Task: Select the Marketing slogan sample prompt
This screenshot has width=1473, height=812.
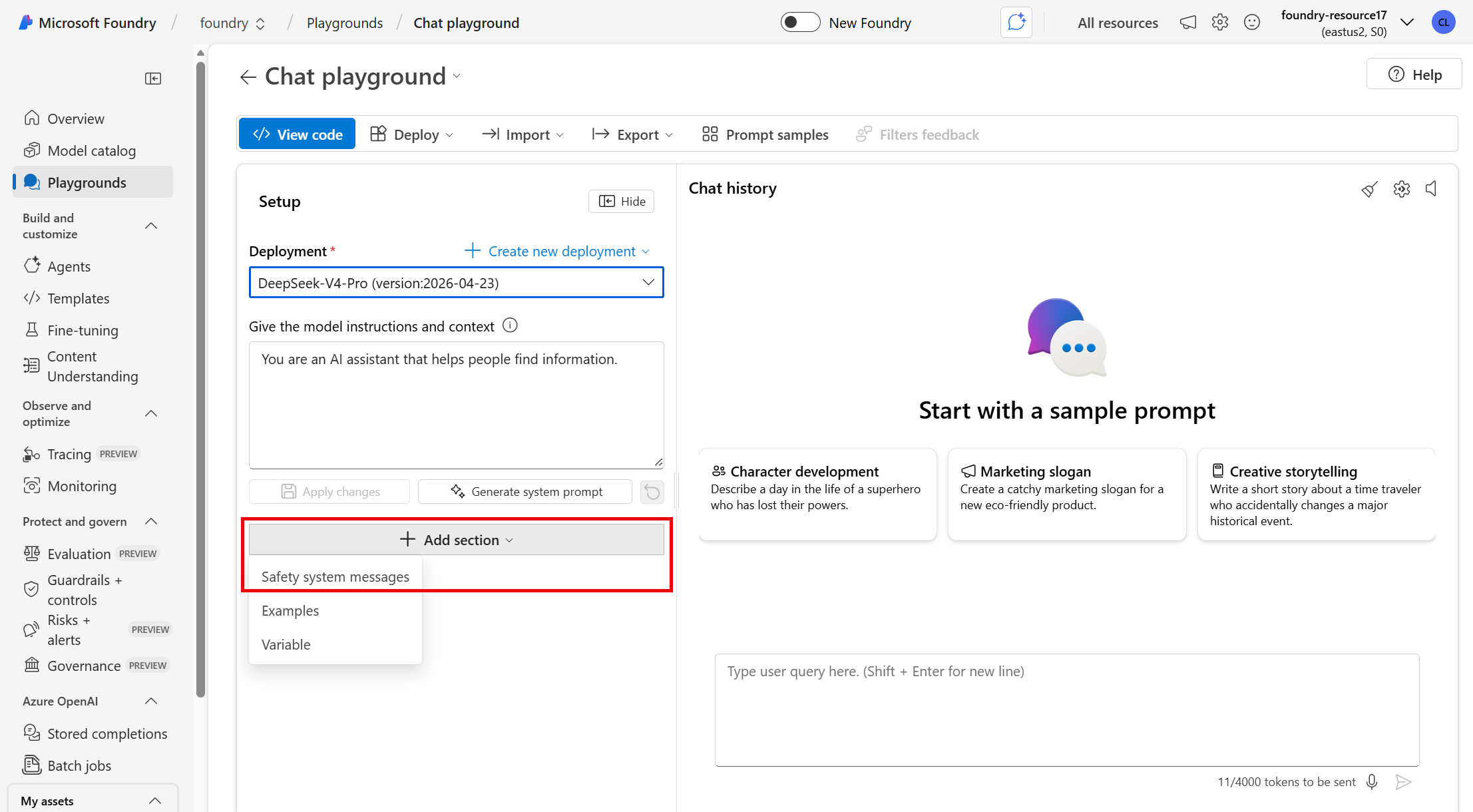Action: click(1067, 494)
